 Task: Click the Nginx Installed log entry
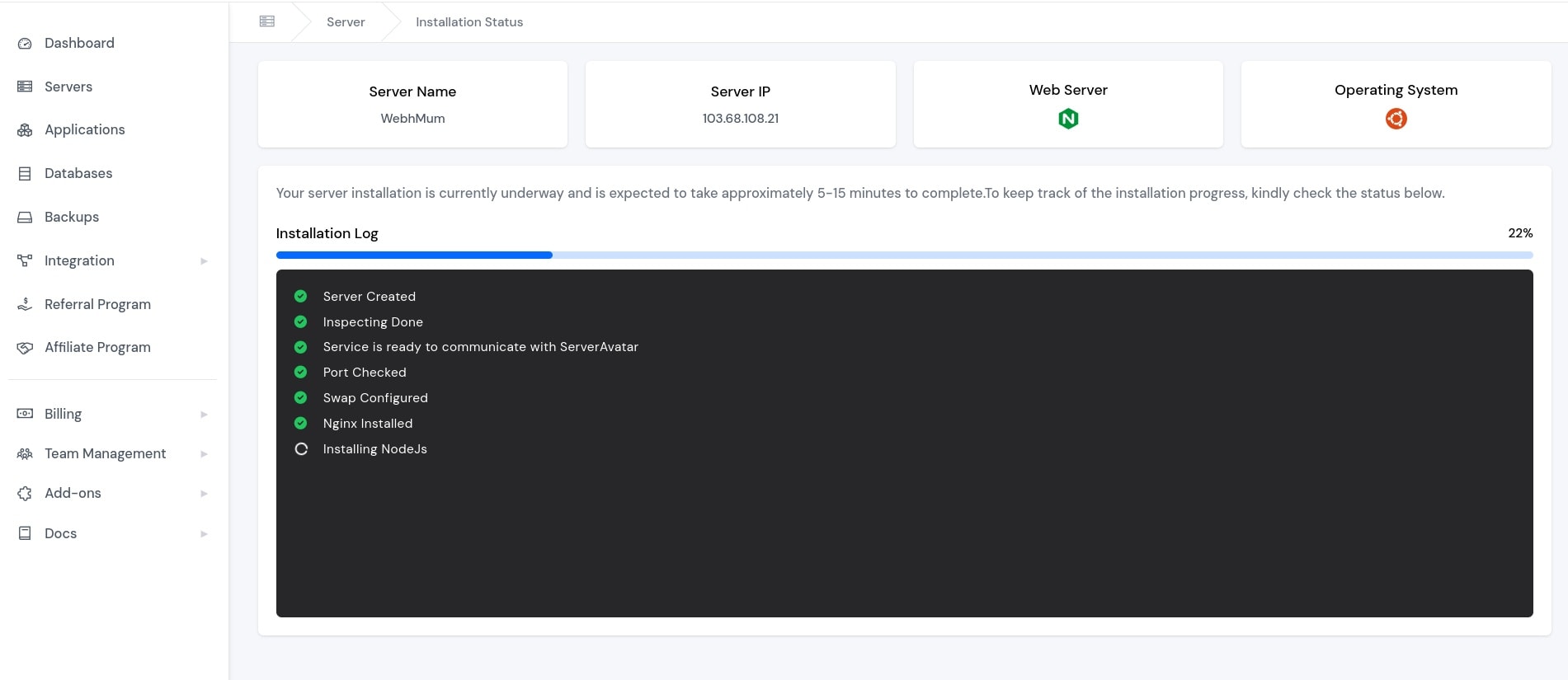tap(368, 424)
